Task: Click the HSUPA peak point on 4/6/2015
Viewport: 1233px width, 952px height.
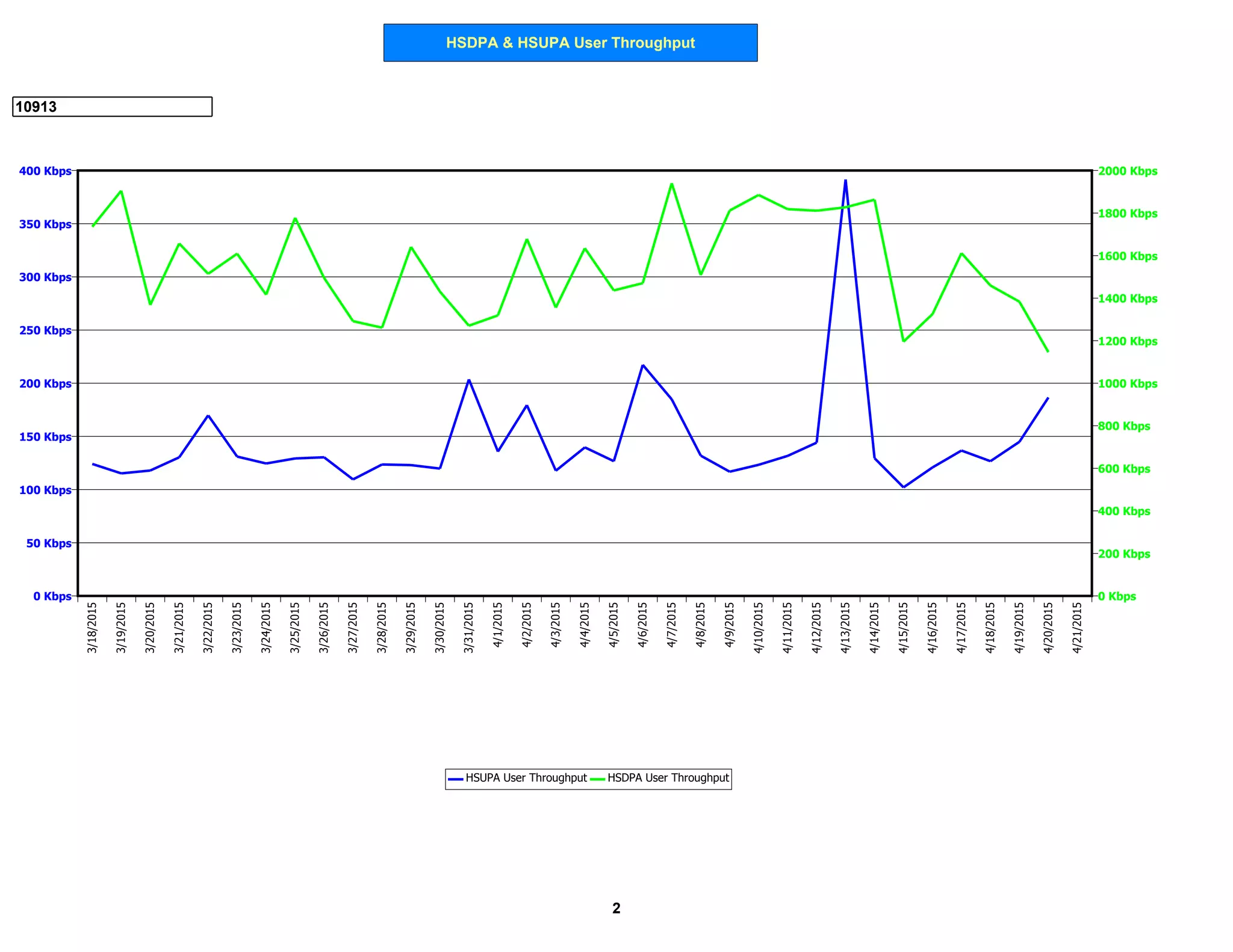Action: pyautogui.click(x=642, y=365)
